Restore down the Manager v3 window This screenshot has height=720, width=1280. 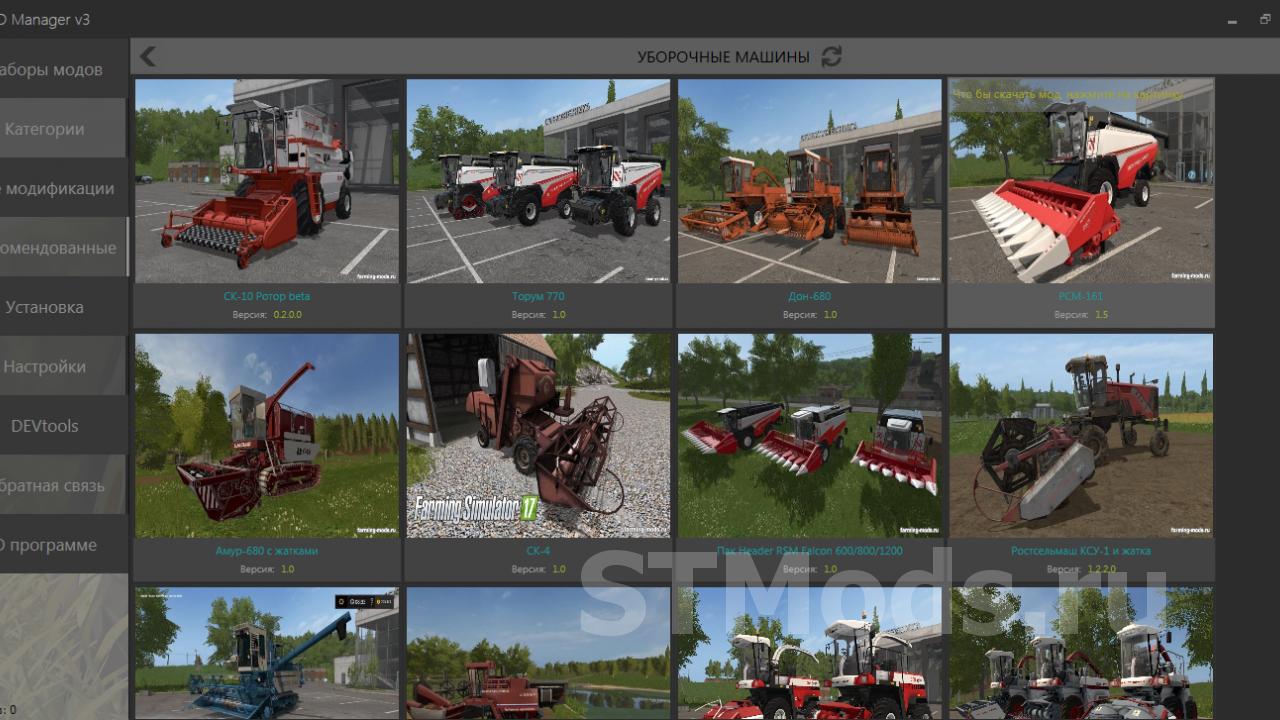click(x=1265, y=20)
